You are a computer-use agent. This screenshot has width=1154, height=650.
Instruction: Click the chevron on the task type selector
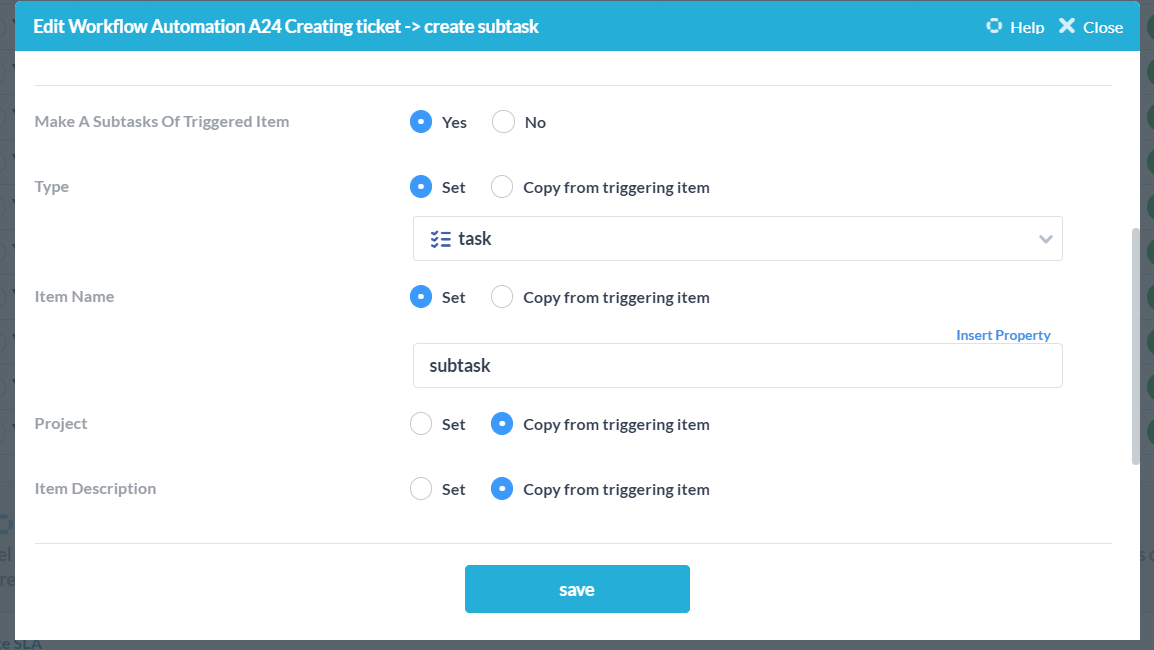point(1046,238)
